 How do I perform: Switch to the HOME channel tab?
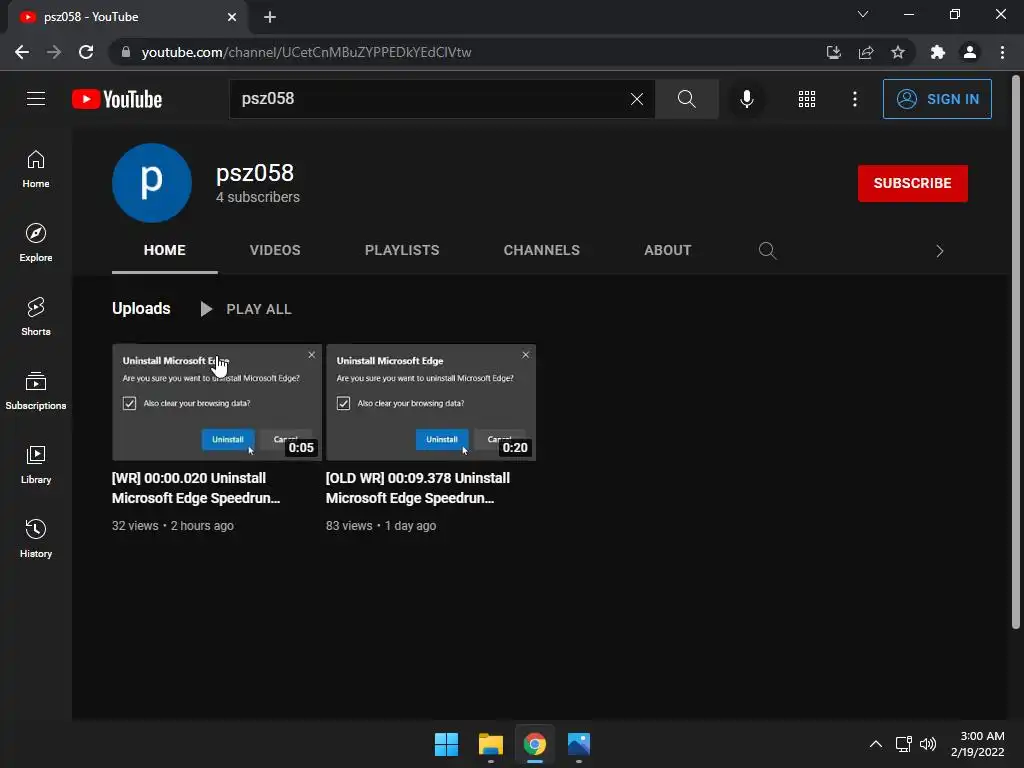point(165,250)
